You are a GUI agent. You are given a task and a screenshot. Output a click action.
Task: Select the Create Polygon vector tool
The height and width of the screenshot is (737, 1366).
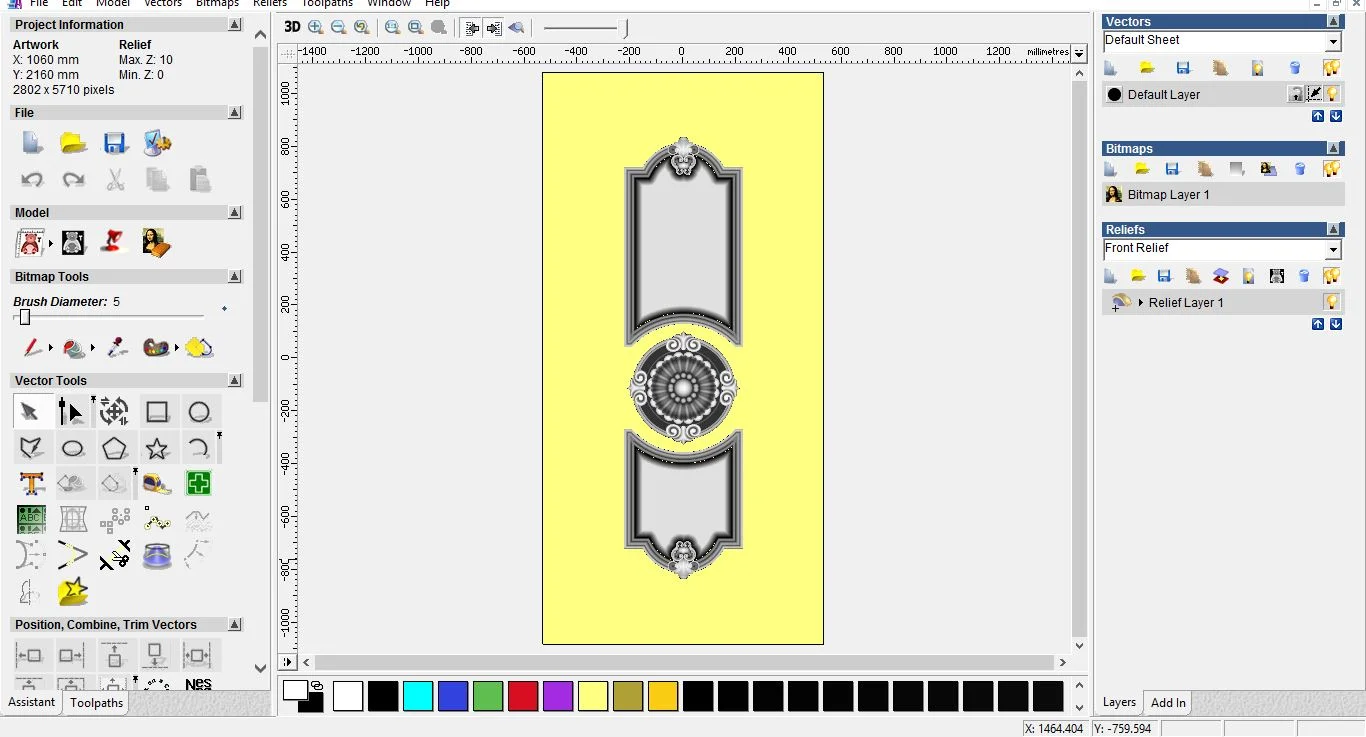coord(115,448)
